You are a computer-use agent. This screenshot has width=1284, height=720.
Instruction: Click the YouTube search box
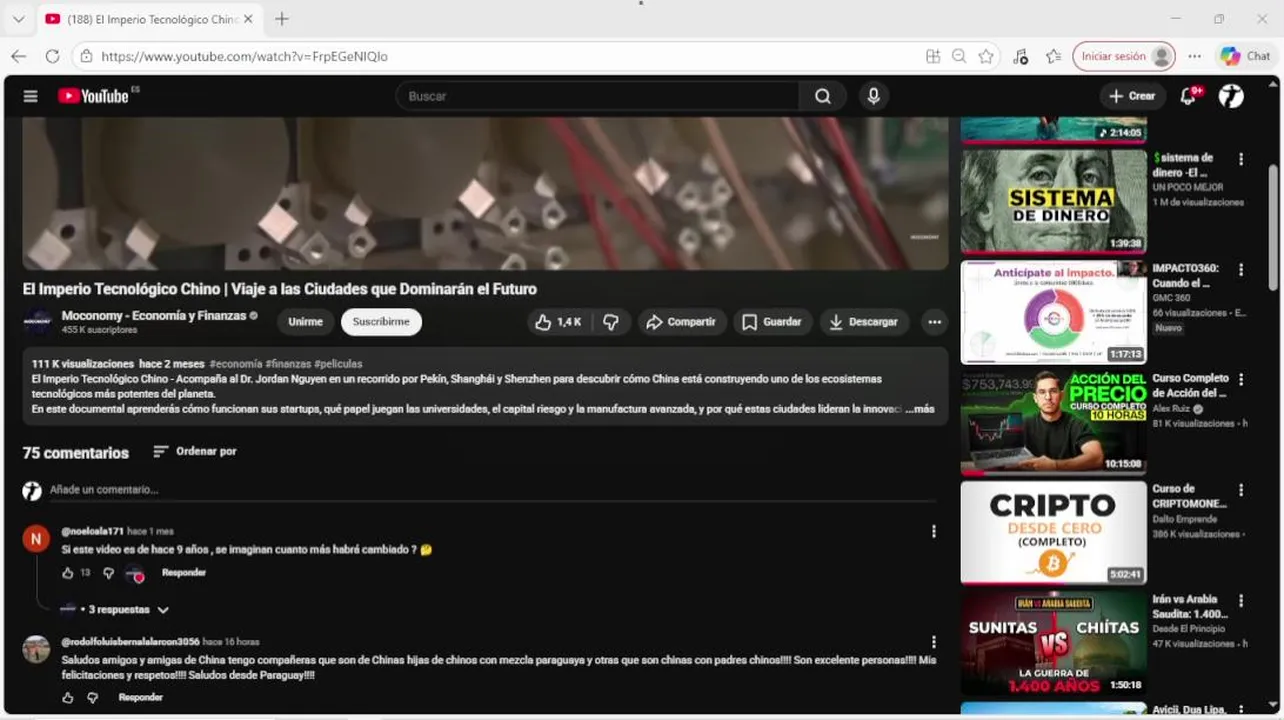tap(598, 96)
